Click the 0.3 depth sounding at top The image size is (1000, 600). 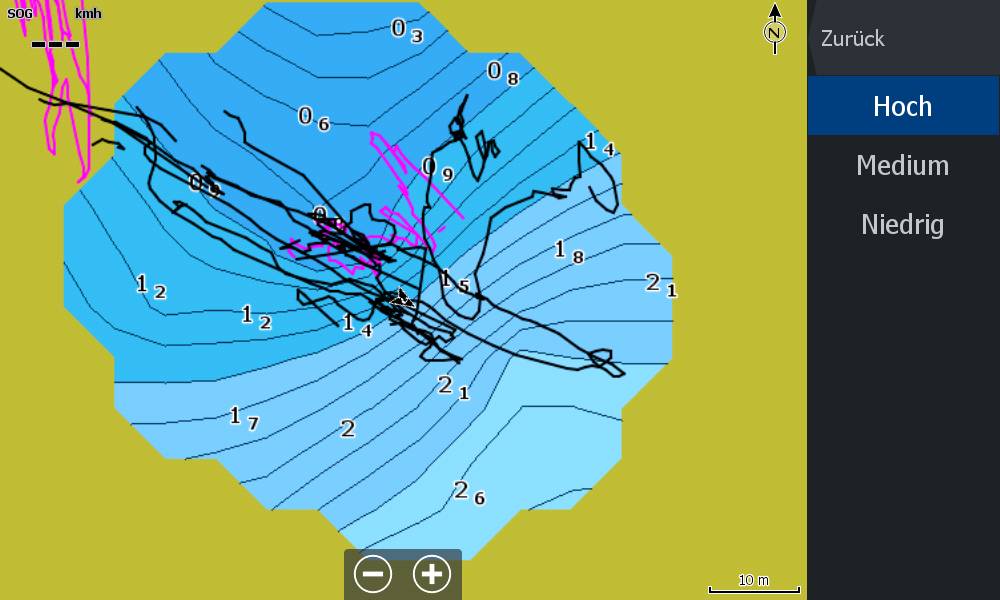406,31
